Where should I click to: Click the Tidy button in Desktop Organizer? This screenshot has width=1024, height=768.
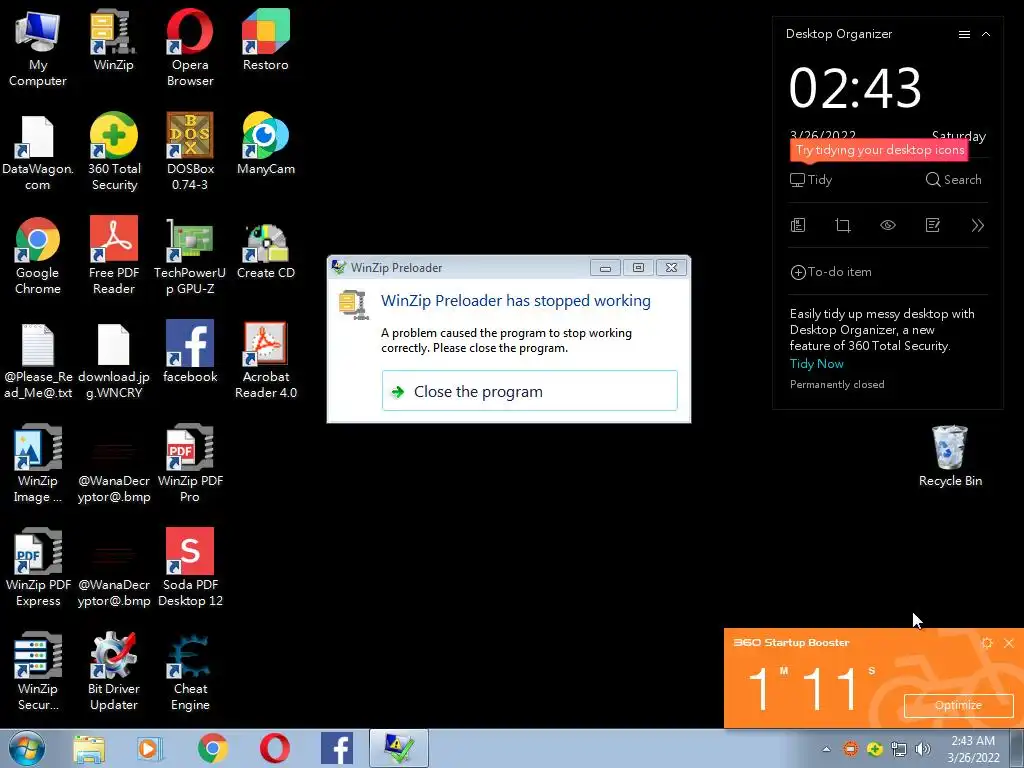(810, 180)
